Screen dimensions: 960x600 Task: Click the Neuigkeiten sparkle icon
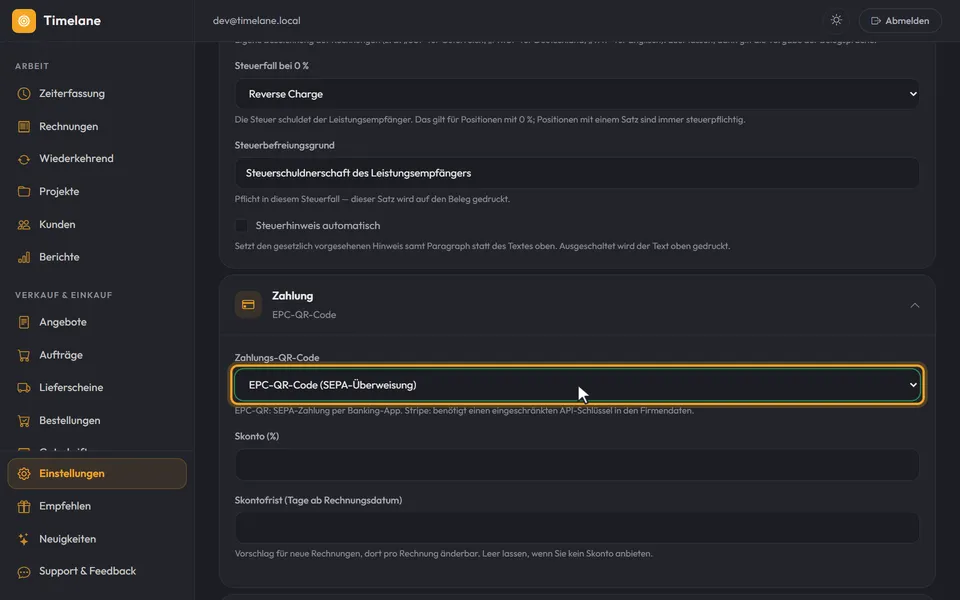pos(24,539)
